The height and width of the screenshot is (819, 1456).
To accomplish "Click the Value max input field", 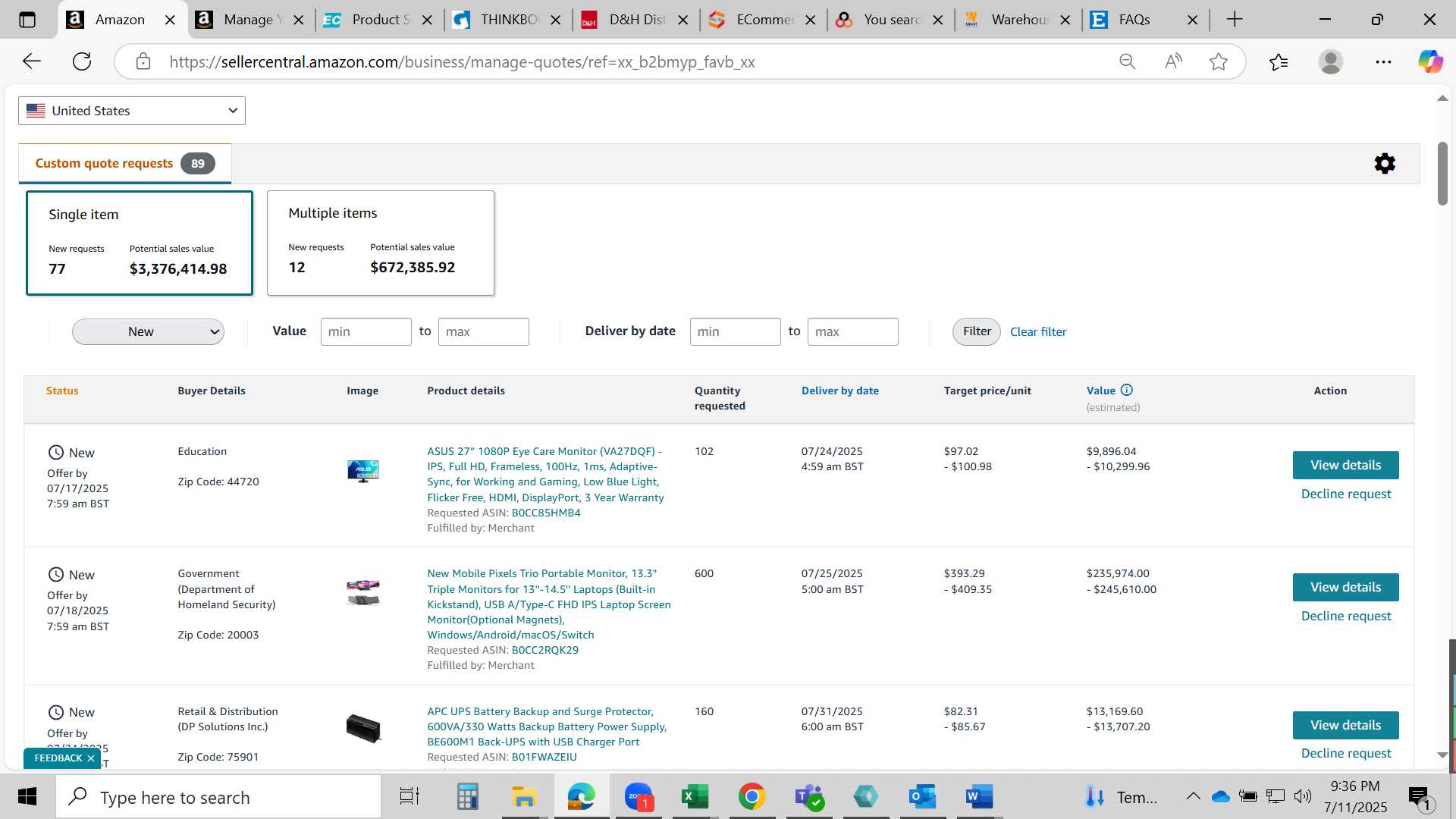I will pos(484,331).
